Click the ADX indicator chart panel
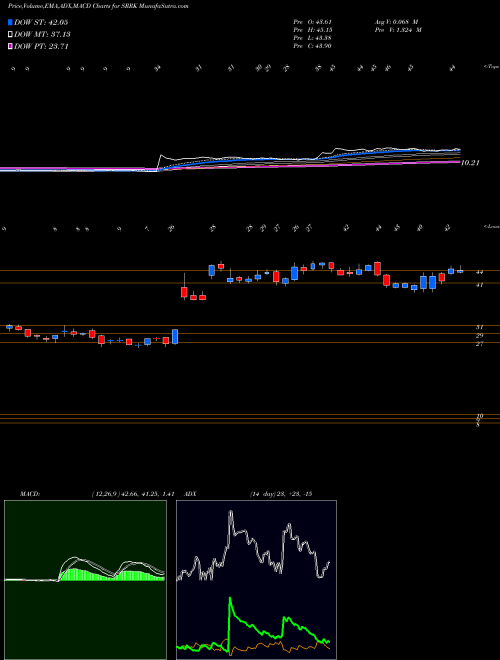 [x=256, y=580]
